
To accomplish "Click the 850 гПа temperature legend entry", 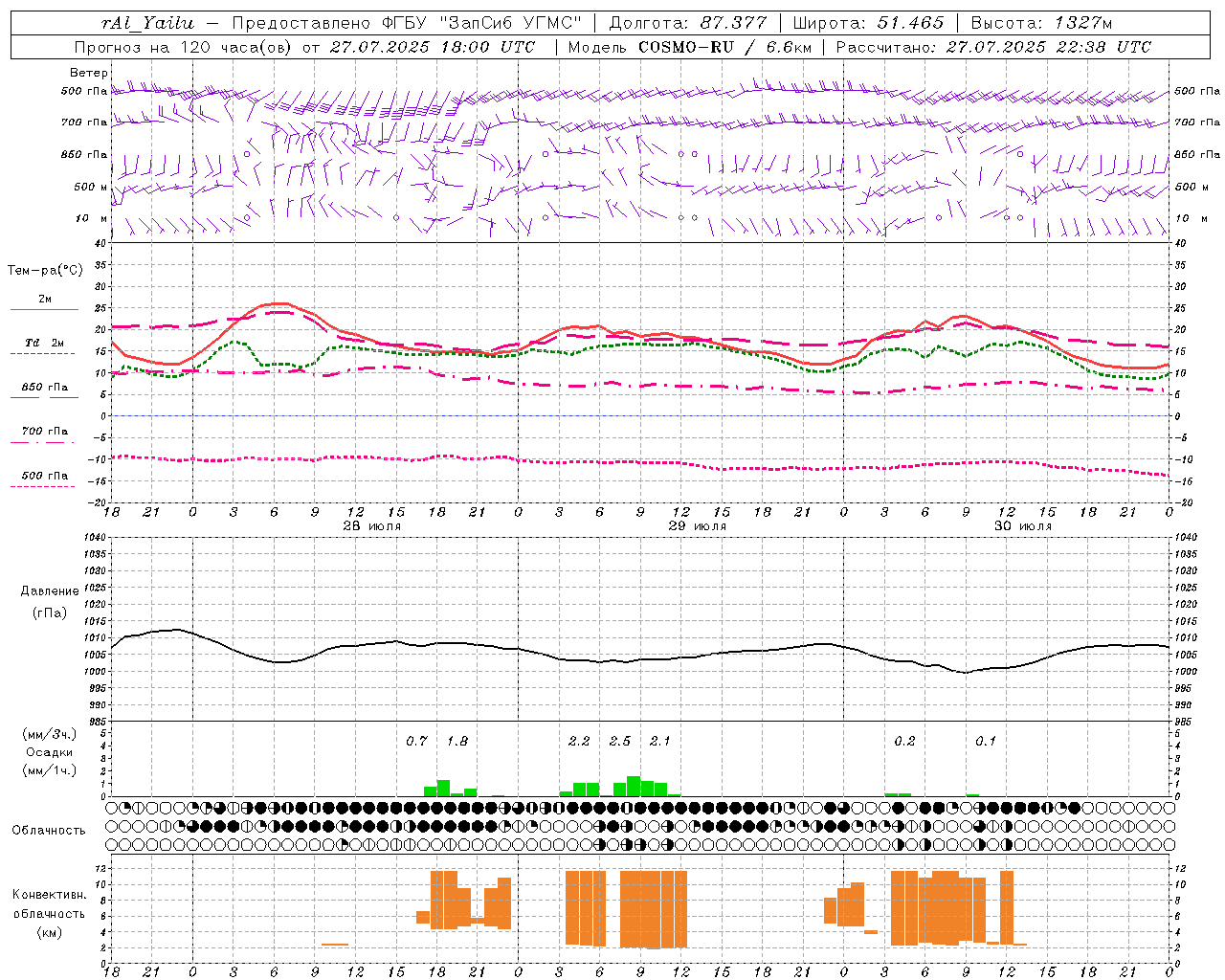I will click(44, 388).
